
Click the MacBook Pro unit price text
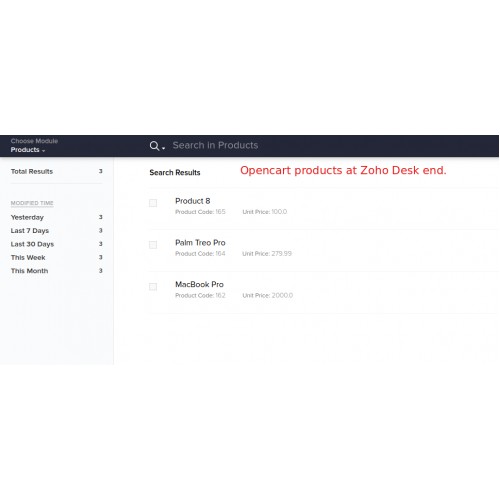268,295
